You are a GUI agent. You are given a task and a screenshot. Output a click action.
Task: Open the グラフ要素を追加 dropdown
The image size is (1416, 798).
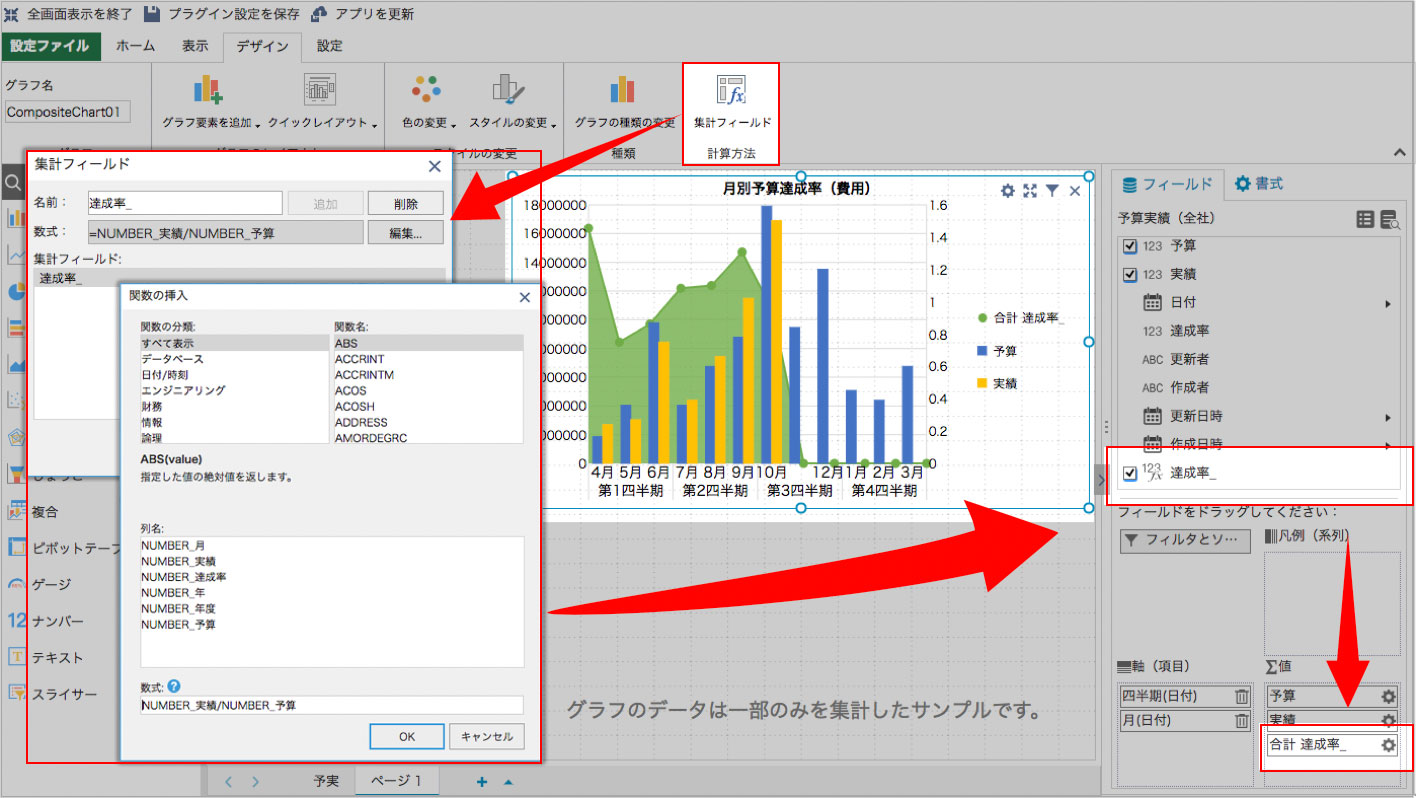coord(209,123)
